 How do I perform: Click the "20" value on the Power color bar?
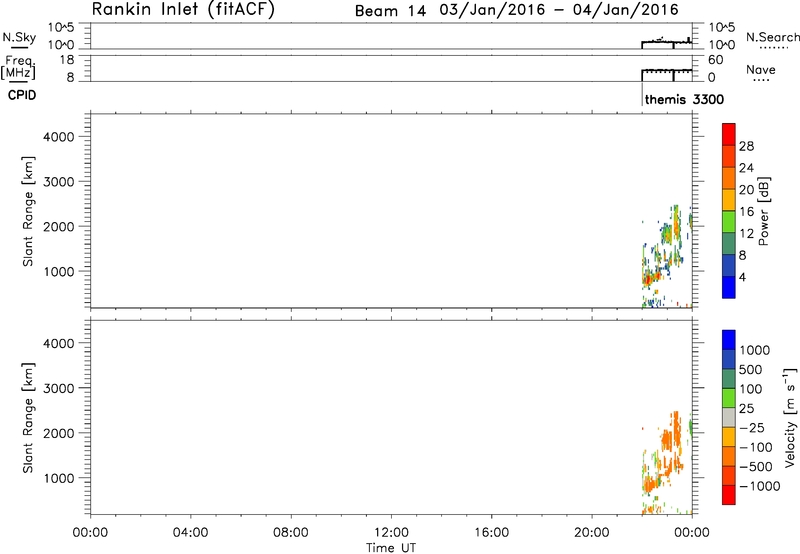point(746,190)
